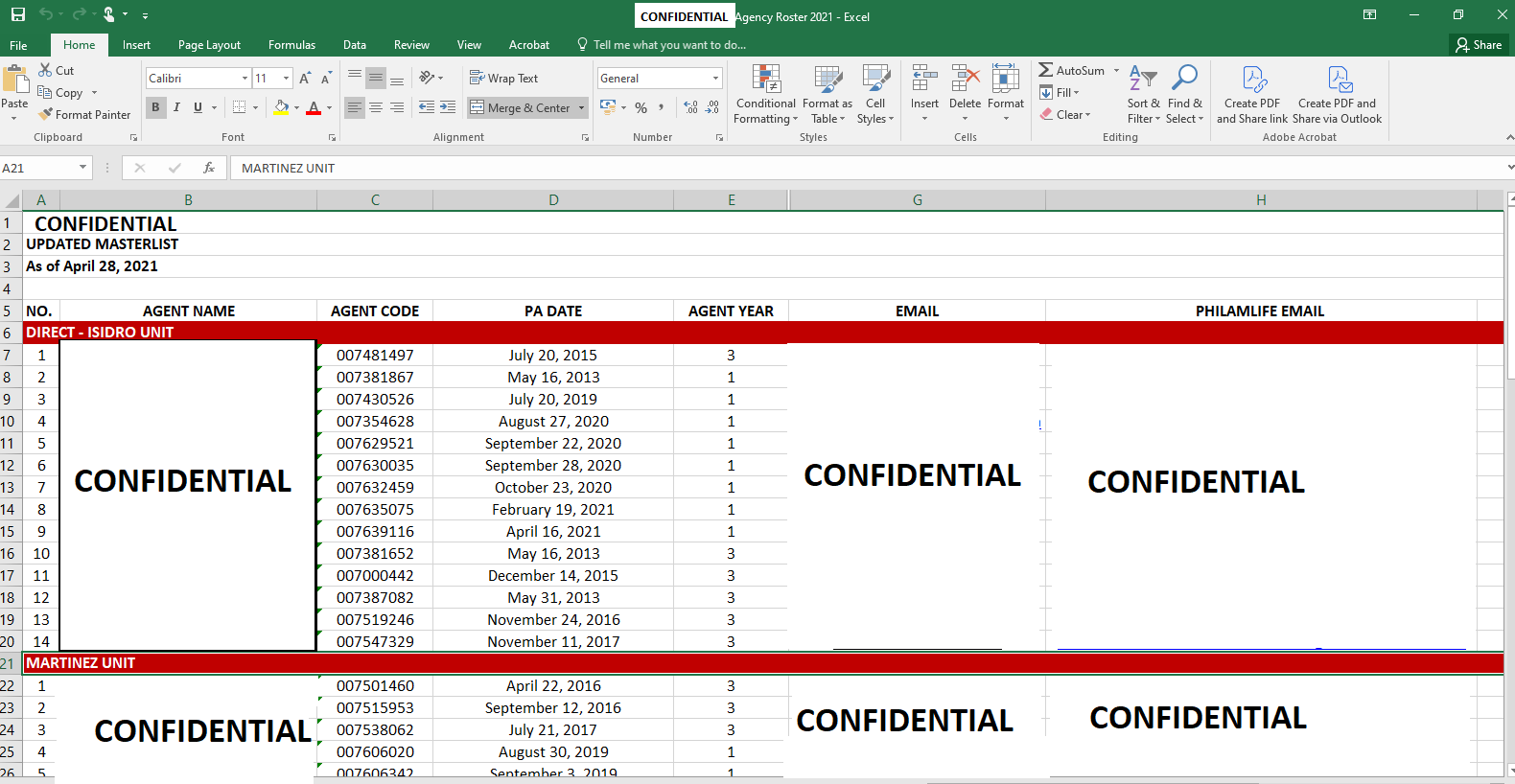Open Fill options in Editing group

[1060, 92]
